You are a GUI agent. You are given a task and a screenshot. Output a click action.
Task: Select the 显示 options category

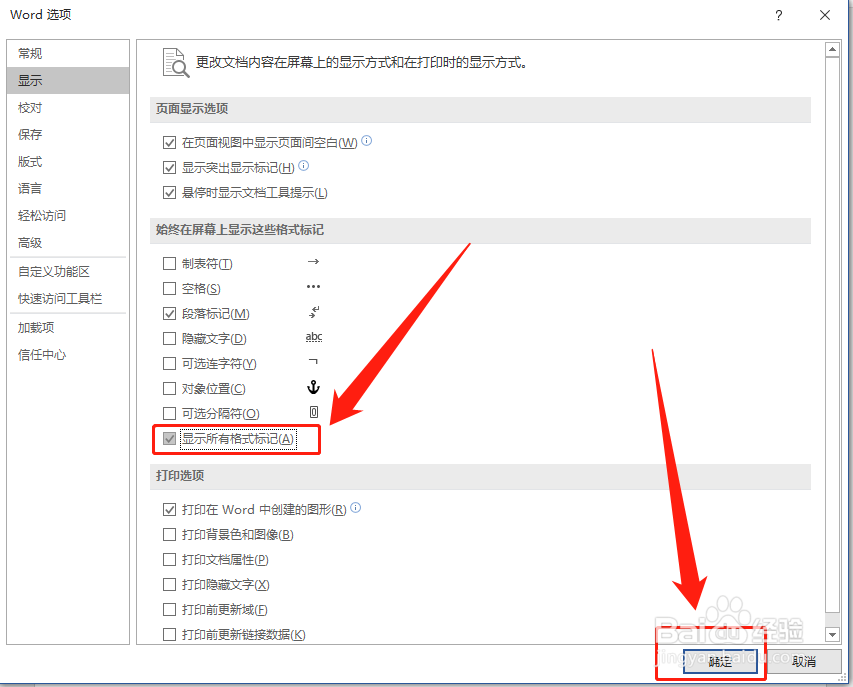68,81
